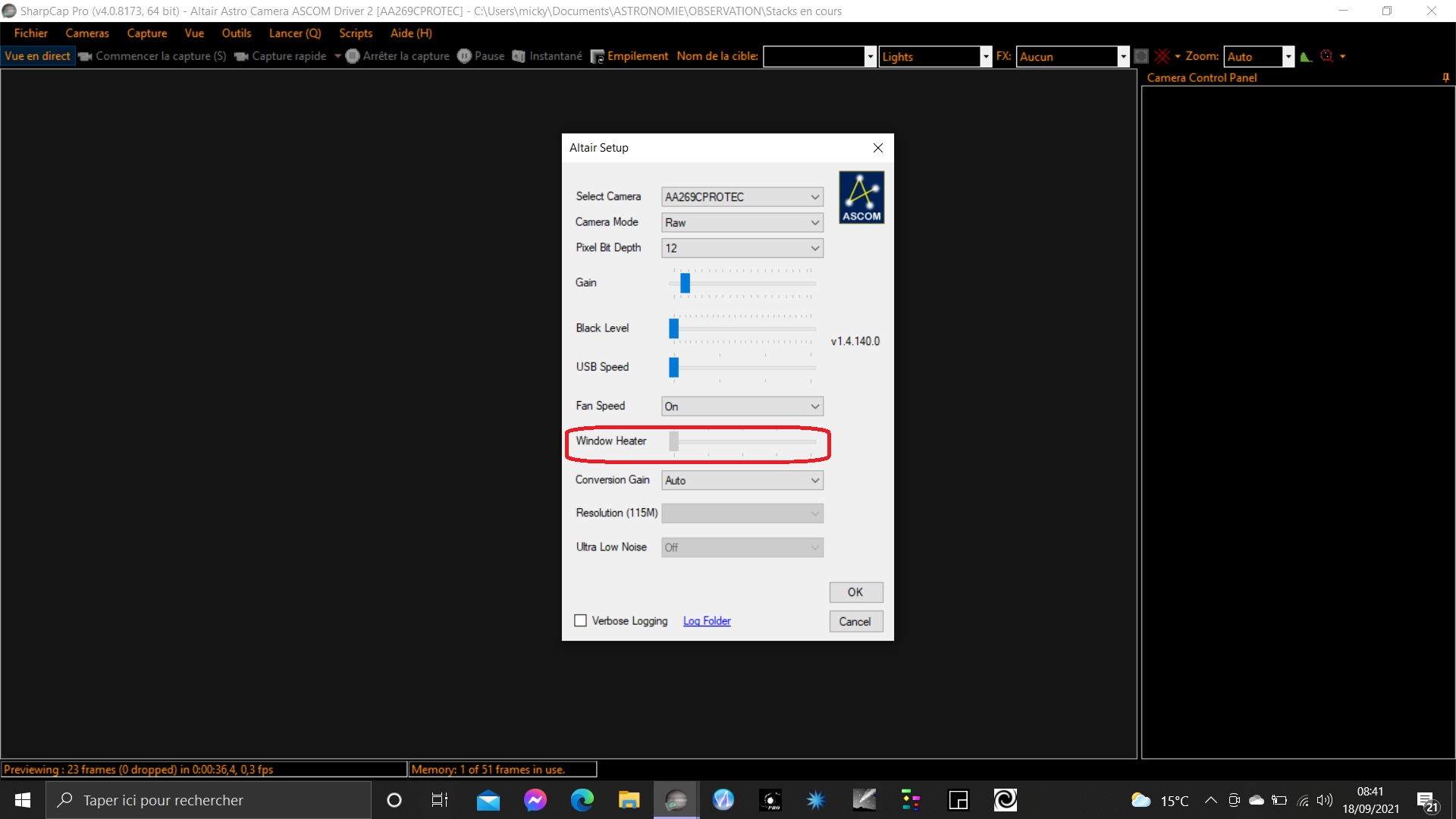Open the Capture menu
This screenshot has width=1456, height=819.
(147, 33)
